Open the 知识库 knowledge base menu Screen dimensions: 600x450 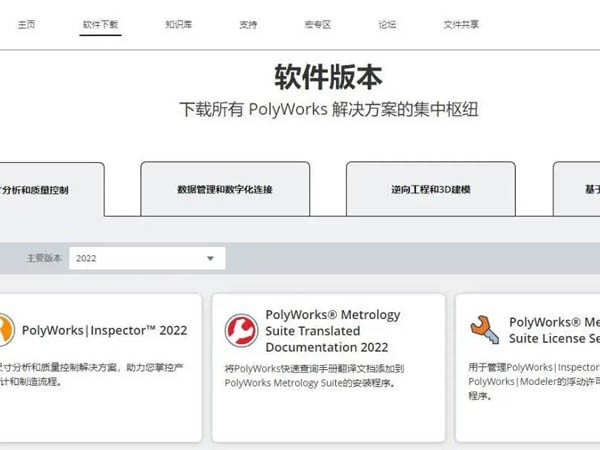179,24
